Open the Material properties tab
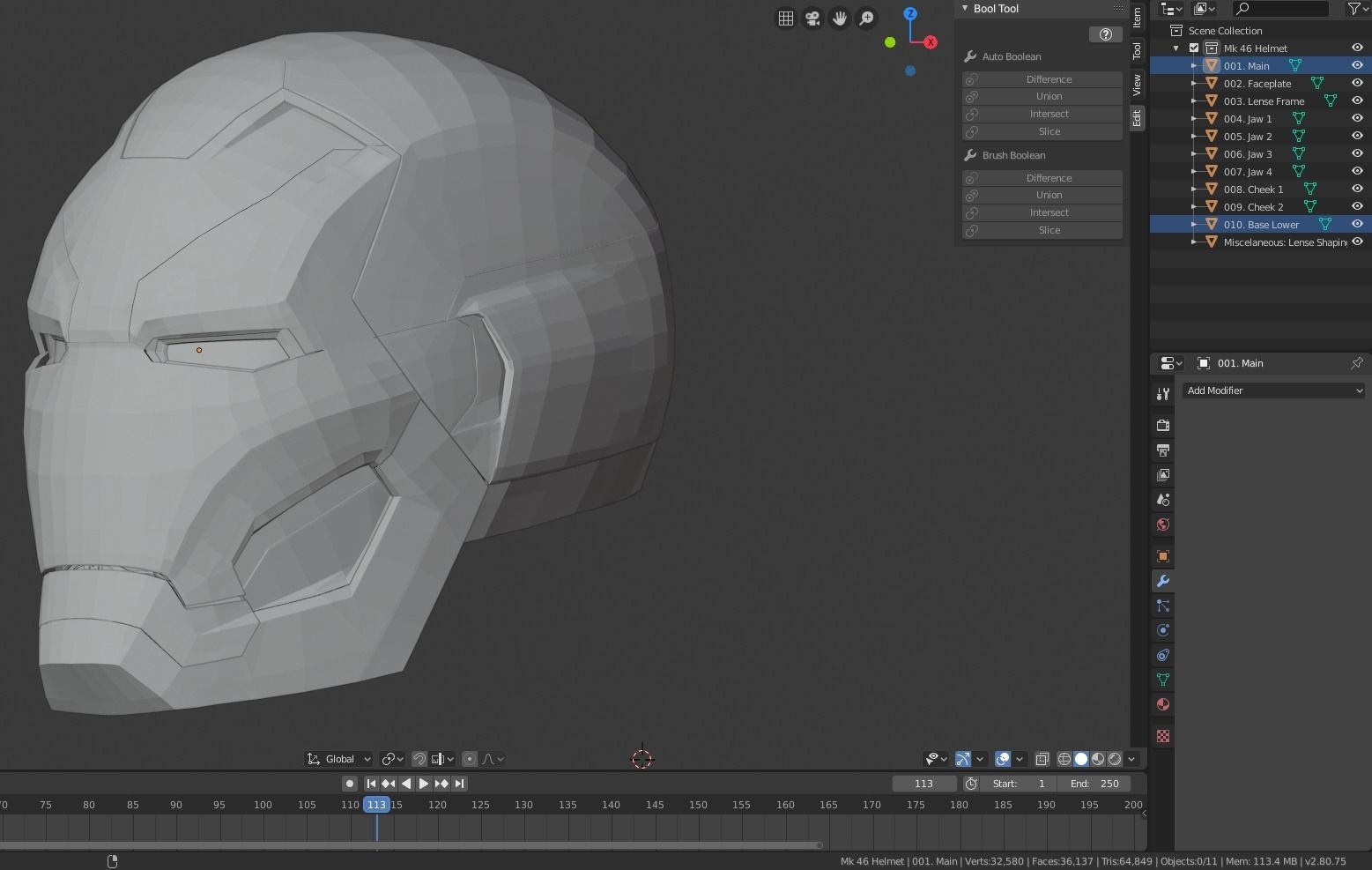The image size is (1372, 870). 1163,704
